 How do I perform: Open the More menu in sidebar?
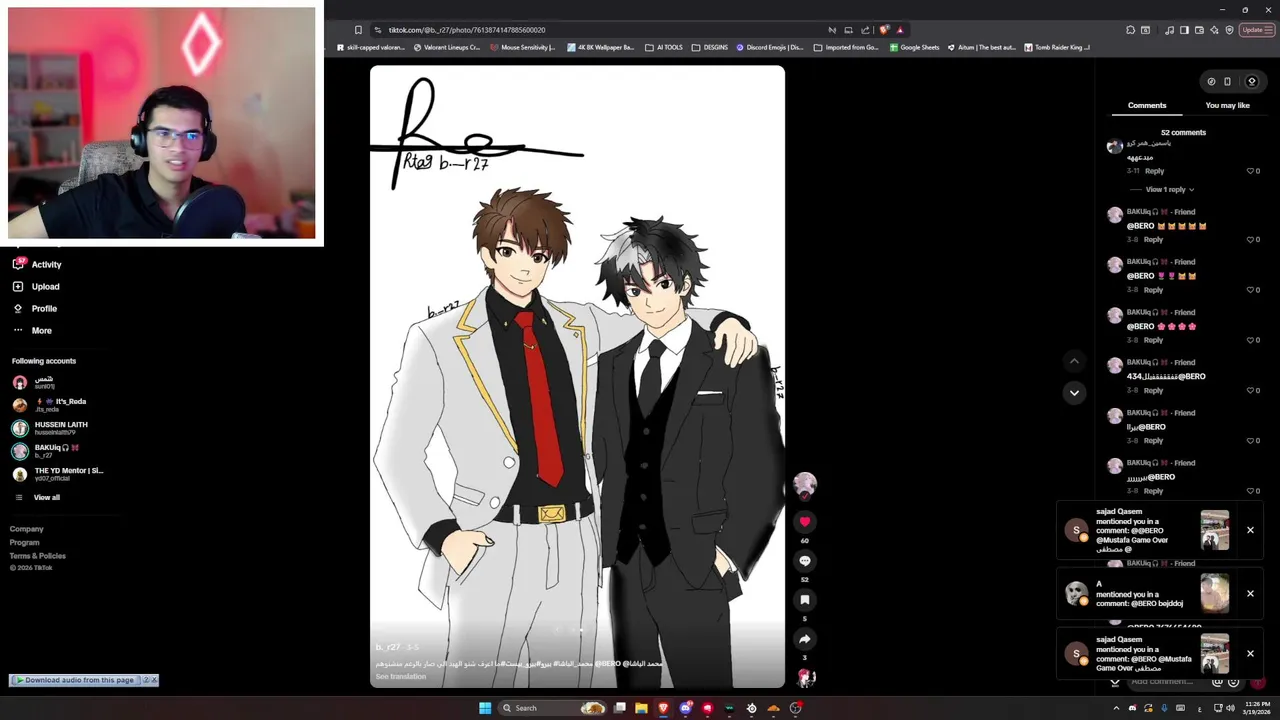(32, 330)
